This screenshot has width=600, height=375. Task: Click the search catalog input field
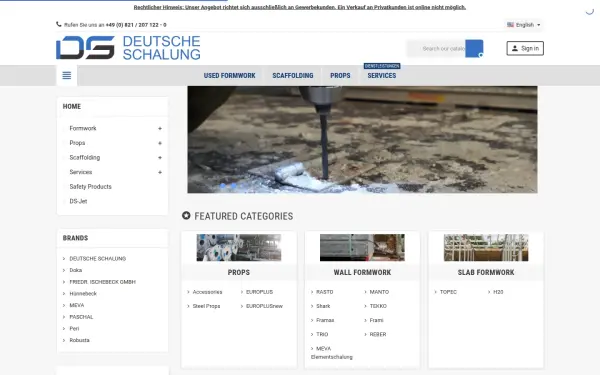point(436,49)
